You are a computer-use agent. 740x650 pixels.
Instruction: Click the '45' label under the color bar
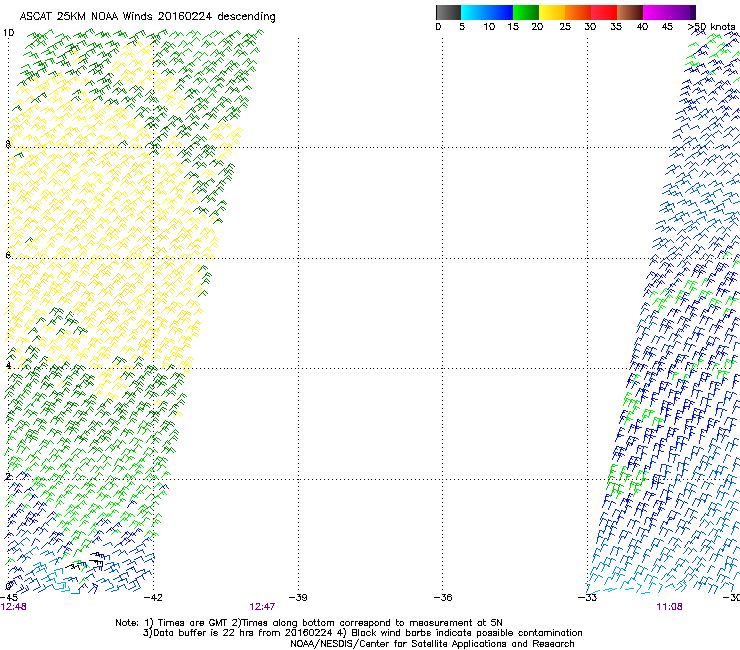(x=667, y=26)
